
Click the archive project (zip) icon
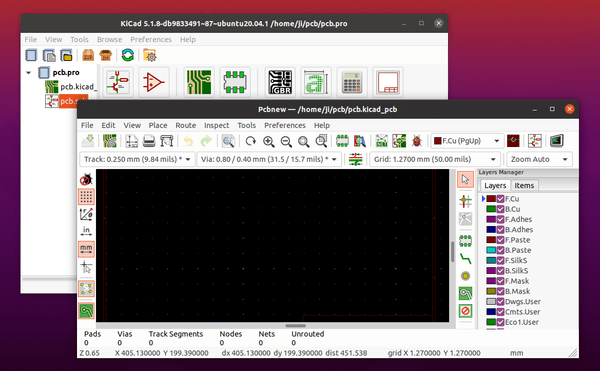[x=88, y=55]
